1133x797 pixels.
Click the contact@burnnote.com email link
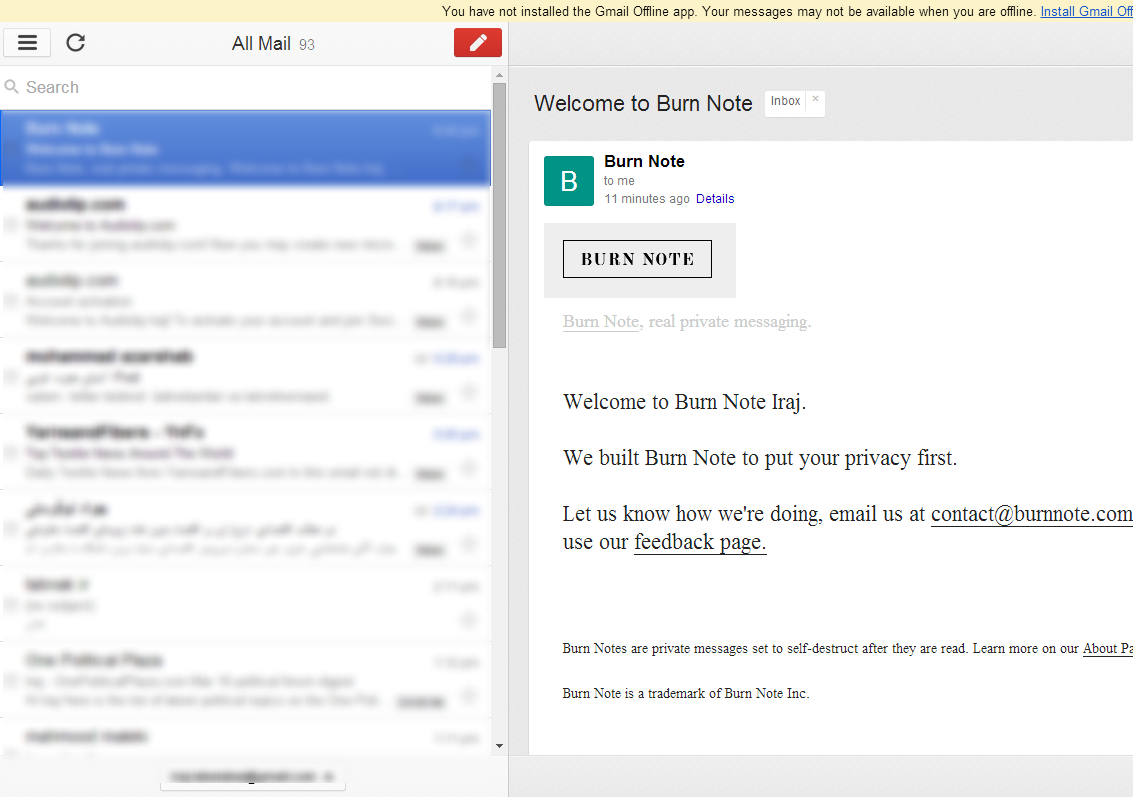[1031, 514]
